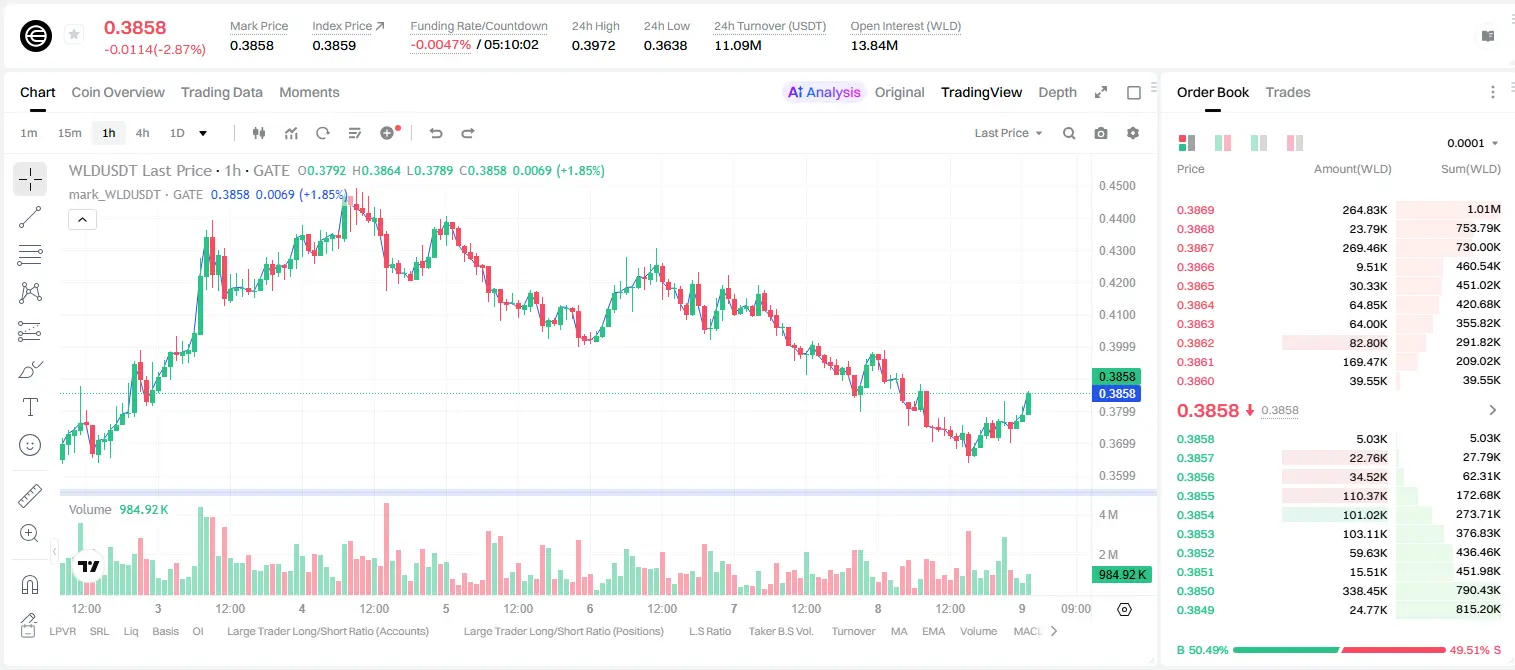The width and height of the screenshot is (1515, 670).
Task: Open the 0.0001 price precision dropdown
Action: click(x=1473, y=143)
